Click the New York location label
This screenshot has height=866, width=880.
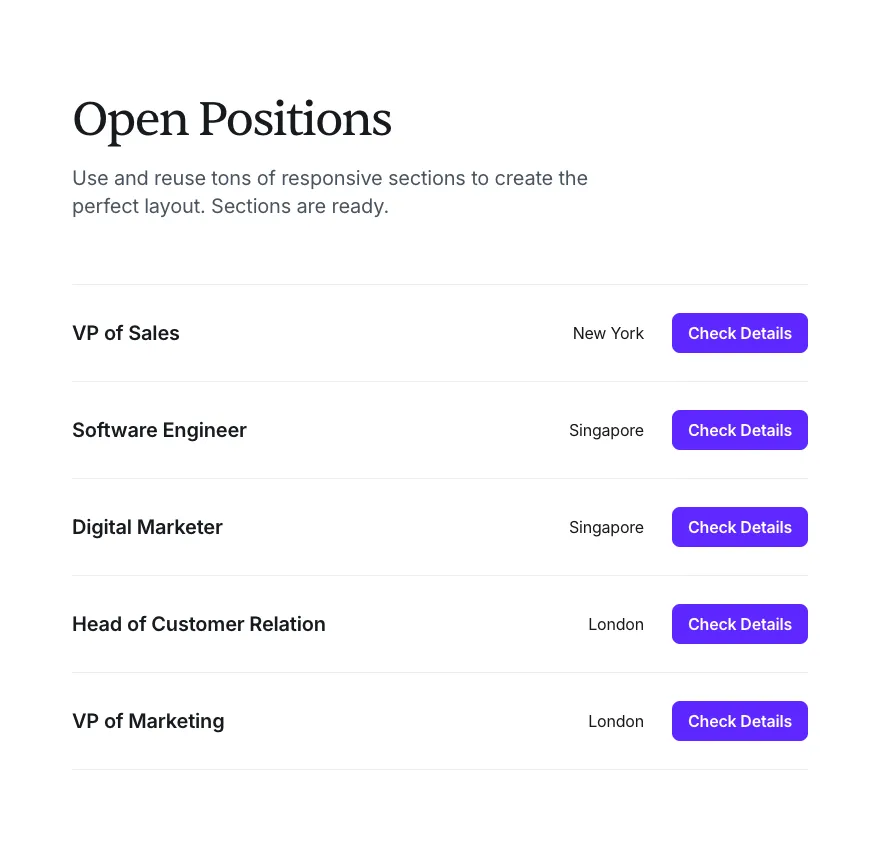pos(608,333)
